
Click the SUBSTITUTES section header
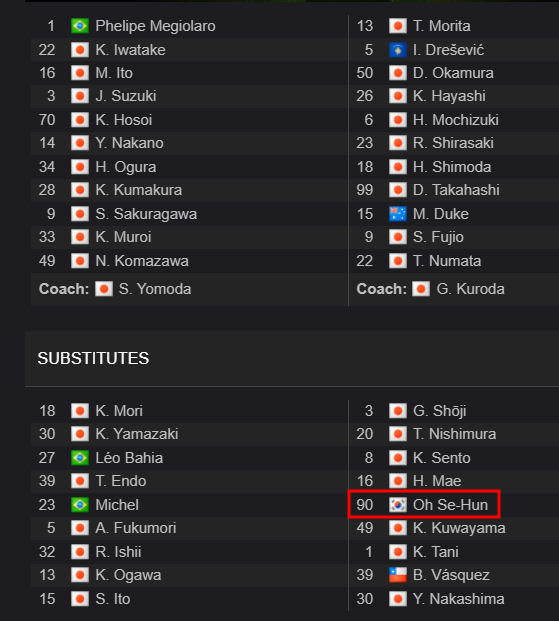[93, 358]
